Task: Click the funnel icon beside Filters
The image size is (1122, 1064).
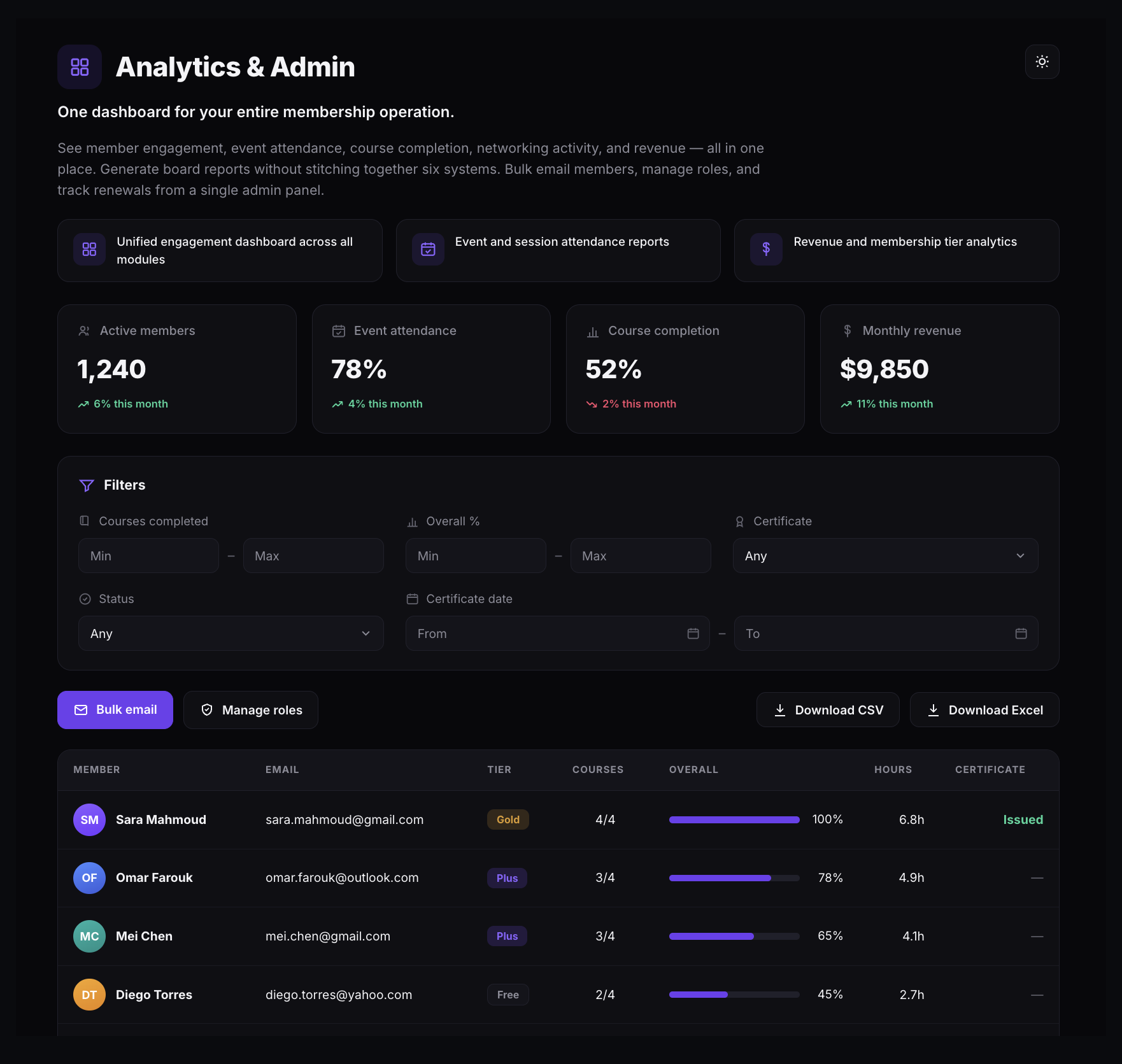Action: tap(87, 485)
